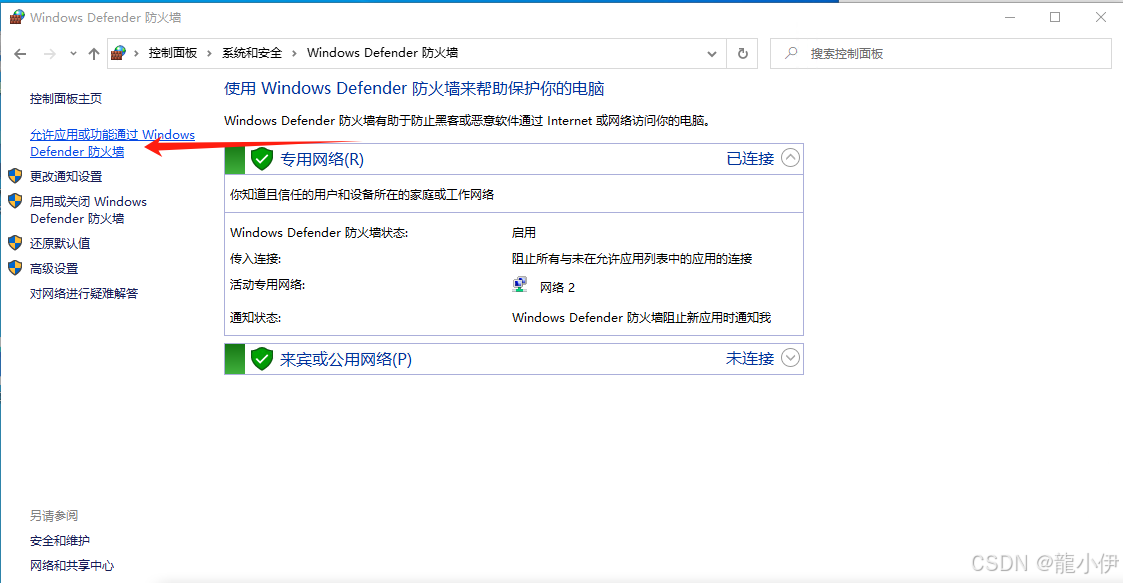The height and width of the screenshot is (583, 1123).
Task: Go up one level with up arrow
Action: coord(94,54)
